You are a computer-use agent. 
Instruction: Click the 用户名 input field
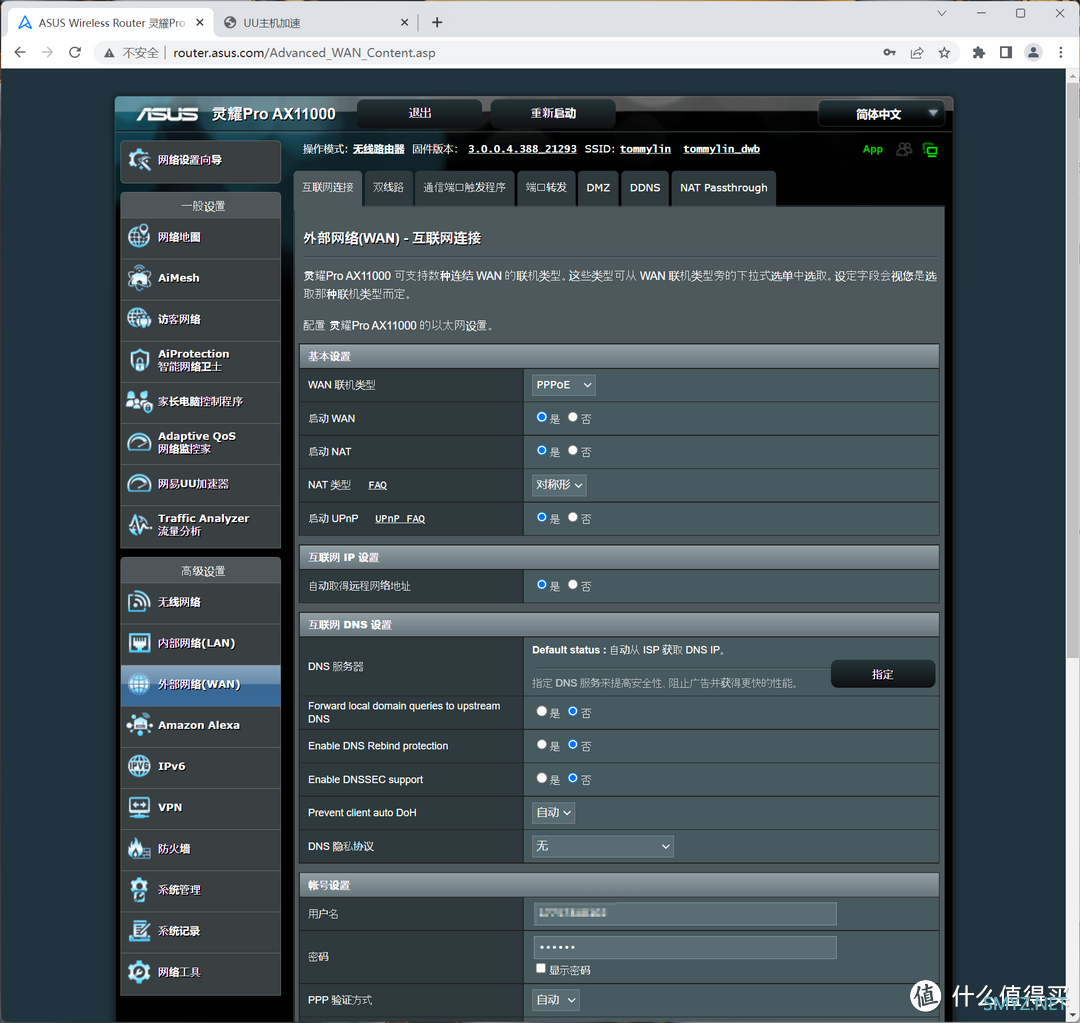(685, 913)
